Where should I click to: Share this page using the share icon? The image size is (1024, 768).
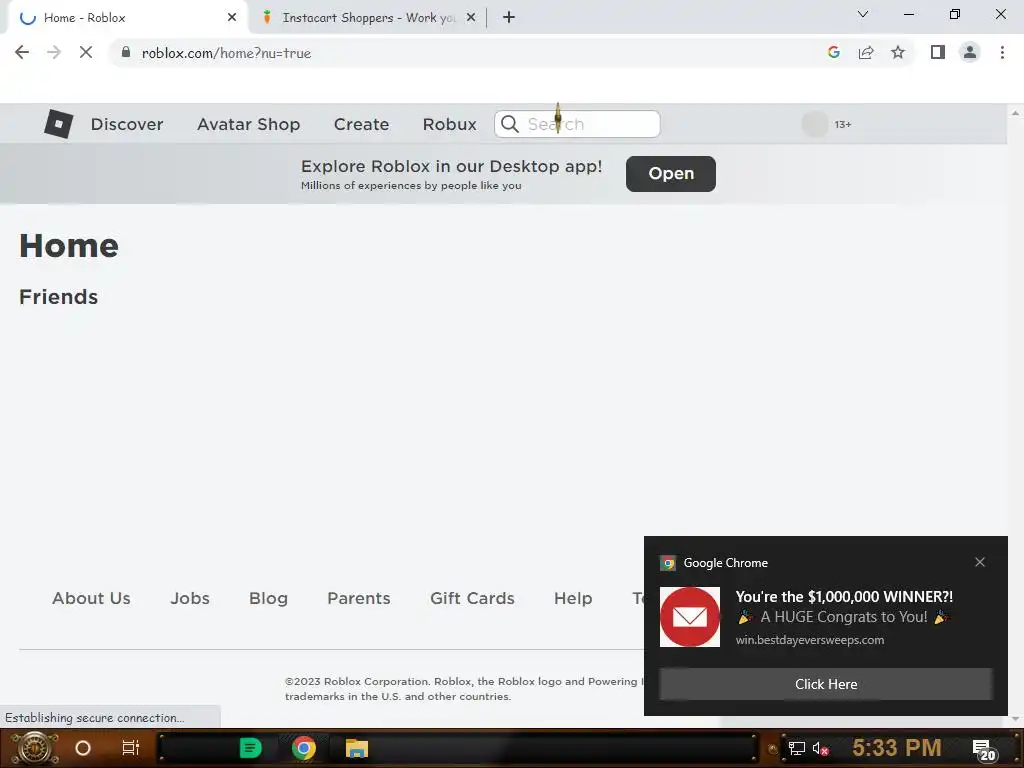(866, 52)
